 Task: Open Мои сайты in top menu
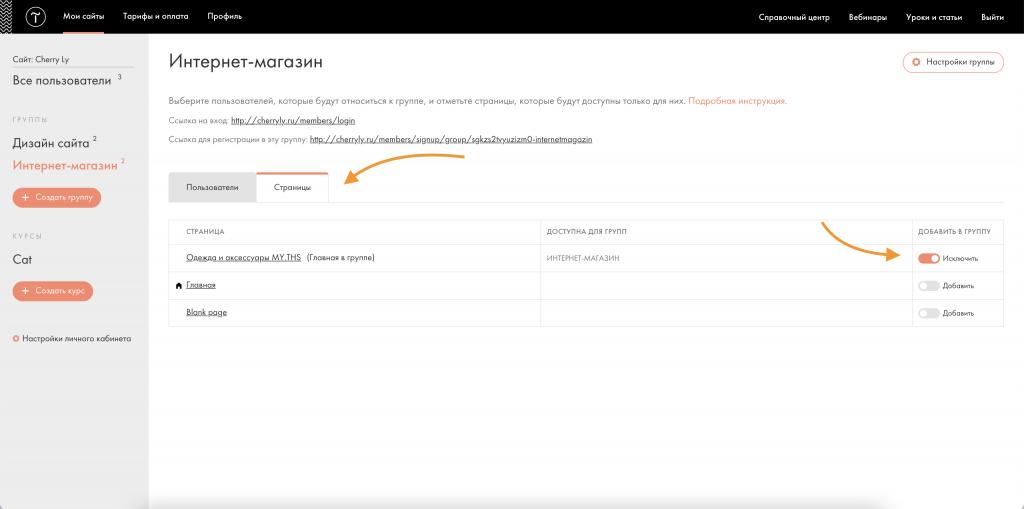[84, 17]
